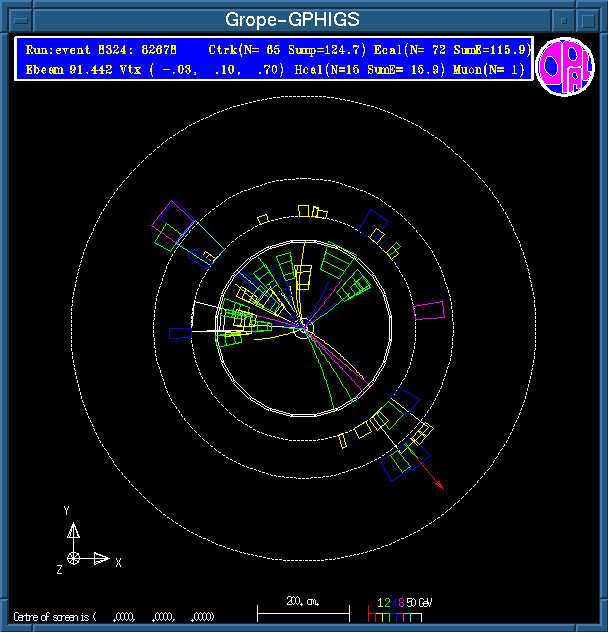The image size is (608, 632).
Task: Click the XYZ coordinate axes indicator
Action: (x=78, y=548)
